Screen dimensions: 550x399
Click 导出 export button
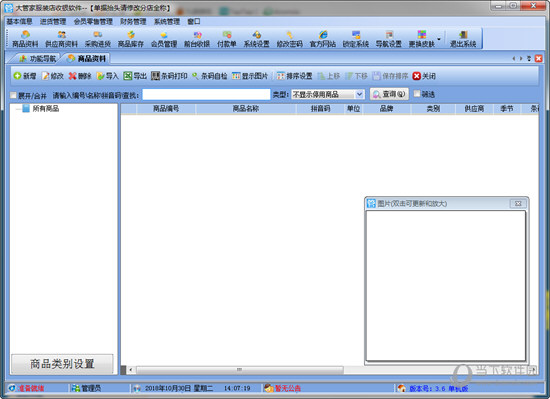click(135, 76)
